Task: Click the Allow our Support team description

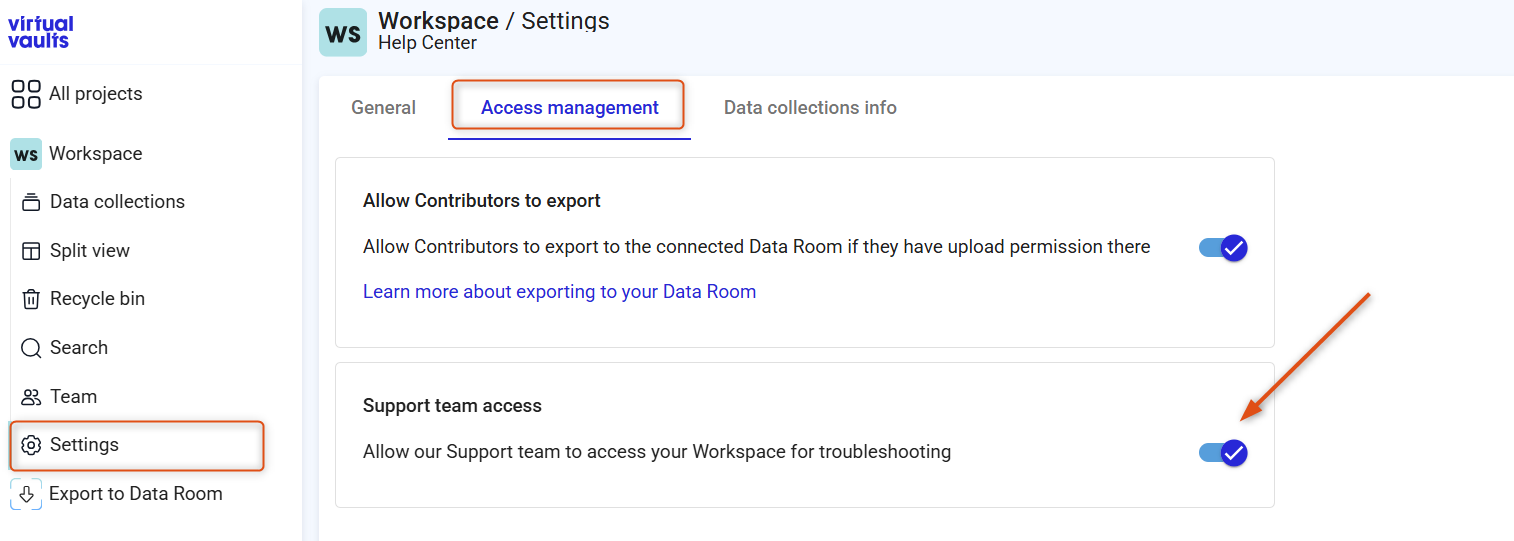Action: tap(657, 452)
